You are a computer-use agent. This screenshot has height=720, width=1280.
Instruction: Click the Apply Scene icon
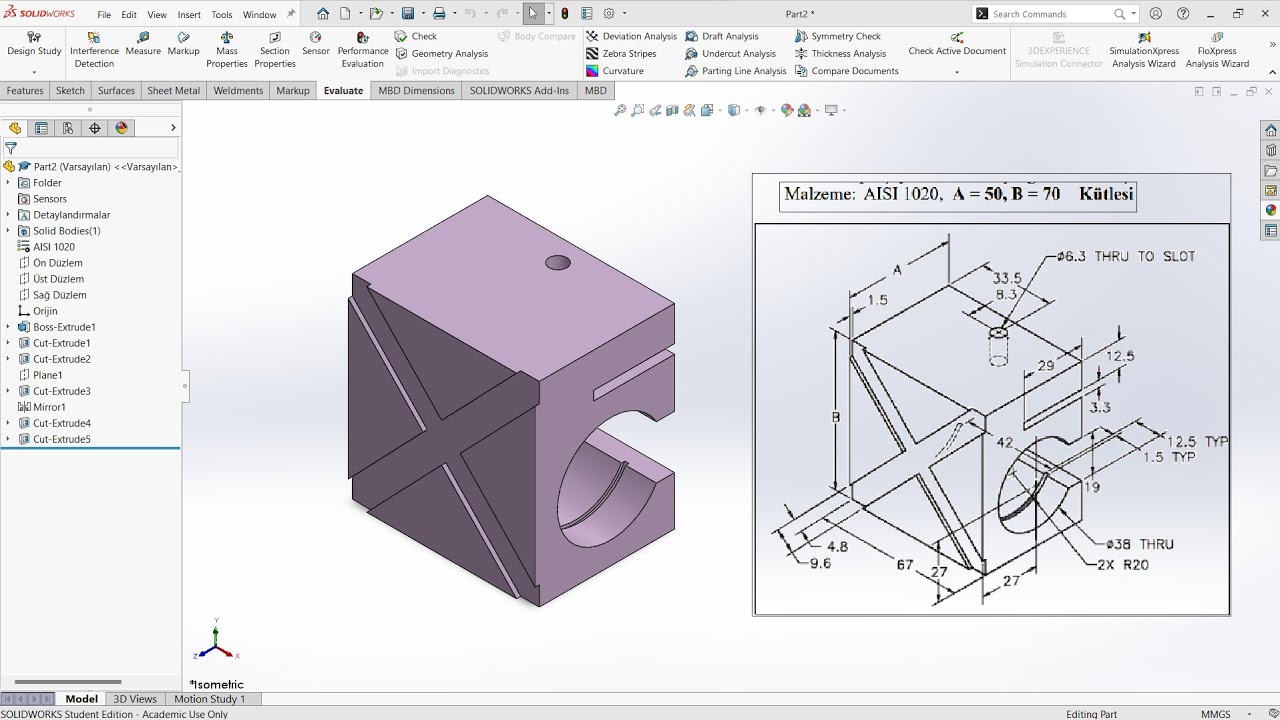point(804,110)
